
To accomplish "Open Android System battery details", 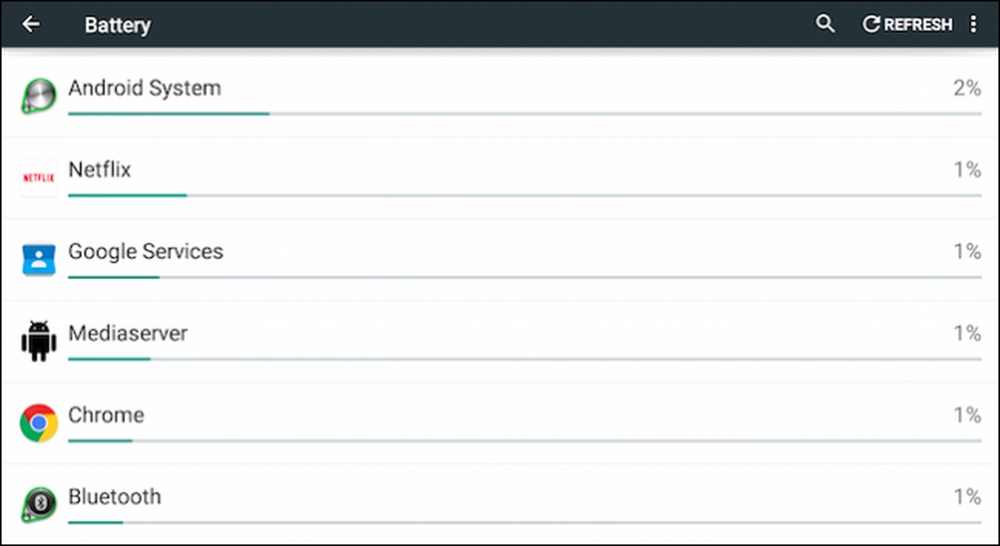I will click(500, 96).
